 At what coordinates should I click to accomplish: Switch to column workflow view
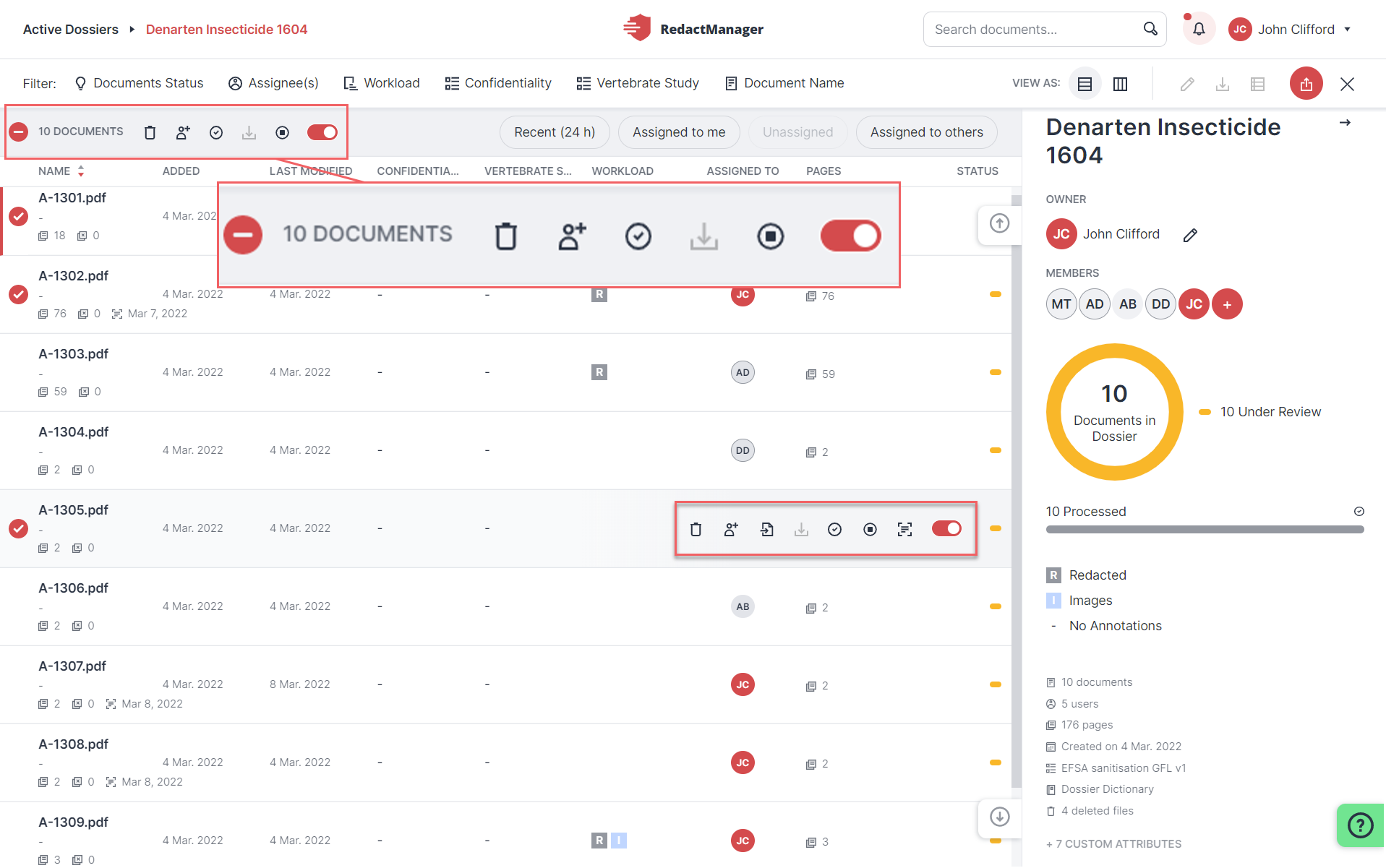point(1120,84)
